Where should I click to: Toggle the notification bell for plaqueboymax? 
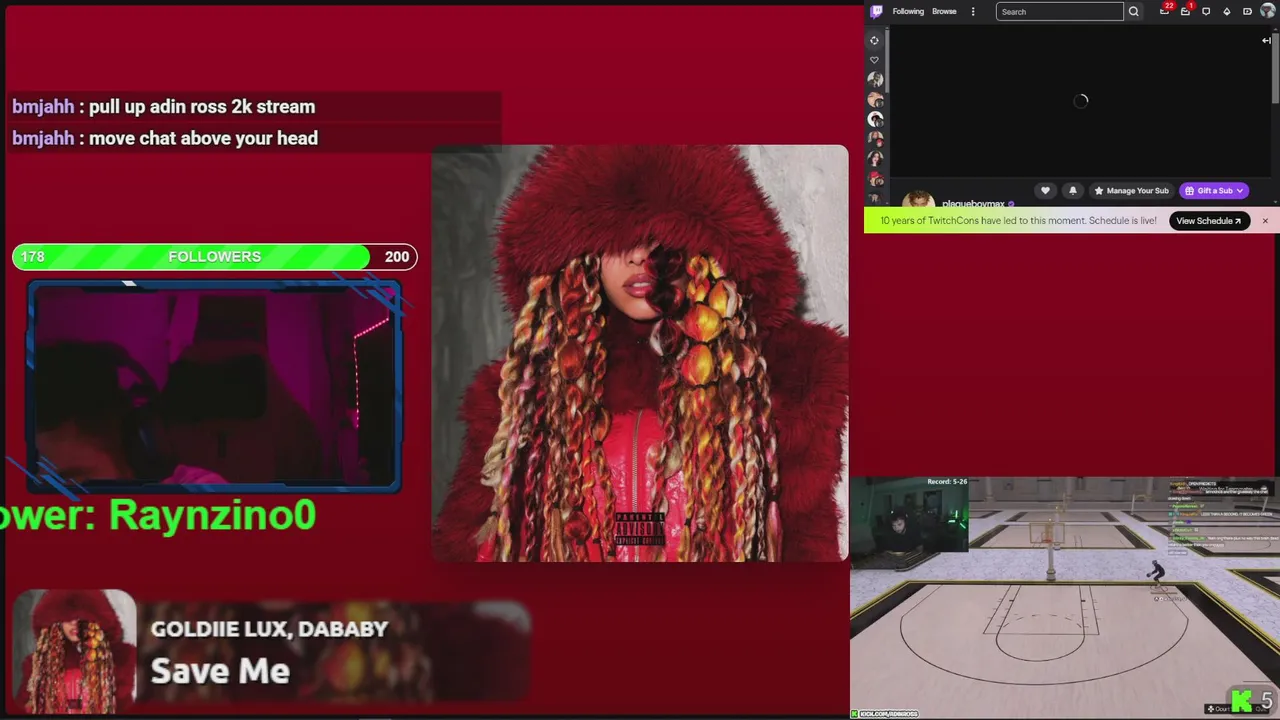coord(1073,190)
